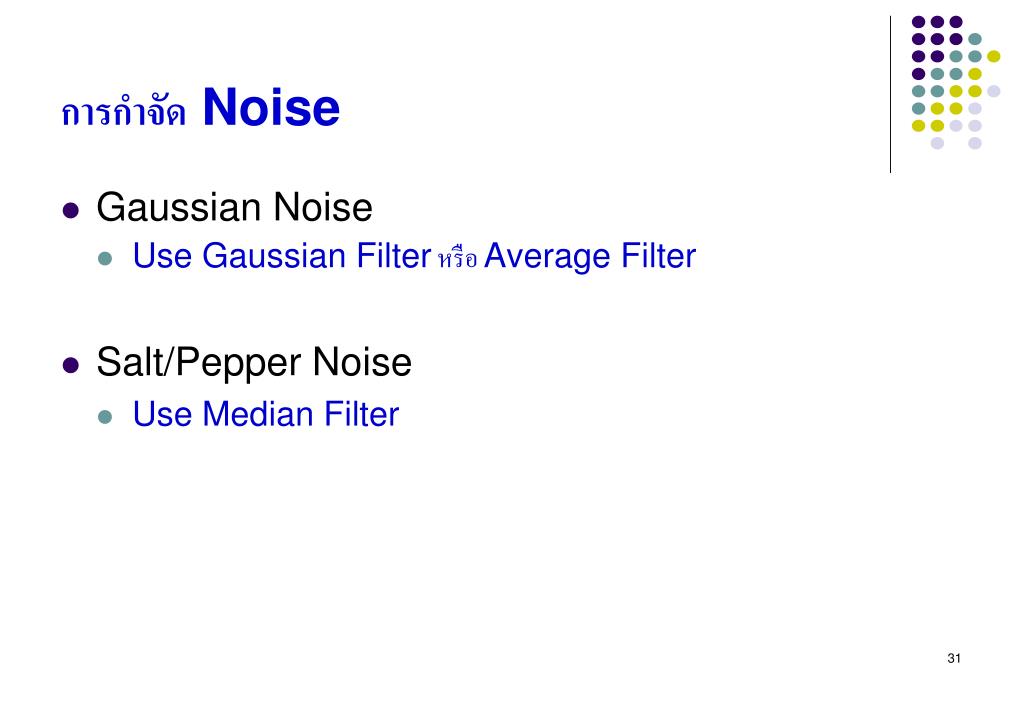1023x708 pixels.
Task: Click the teal dot in second dot row
Action: pyautogui.click(x=975, y=39)
